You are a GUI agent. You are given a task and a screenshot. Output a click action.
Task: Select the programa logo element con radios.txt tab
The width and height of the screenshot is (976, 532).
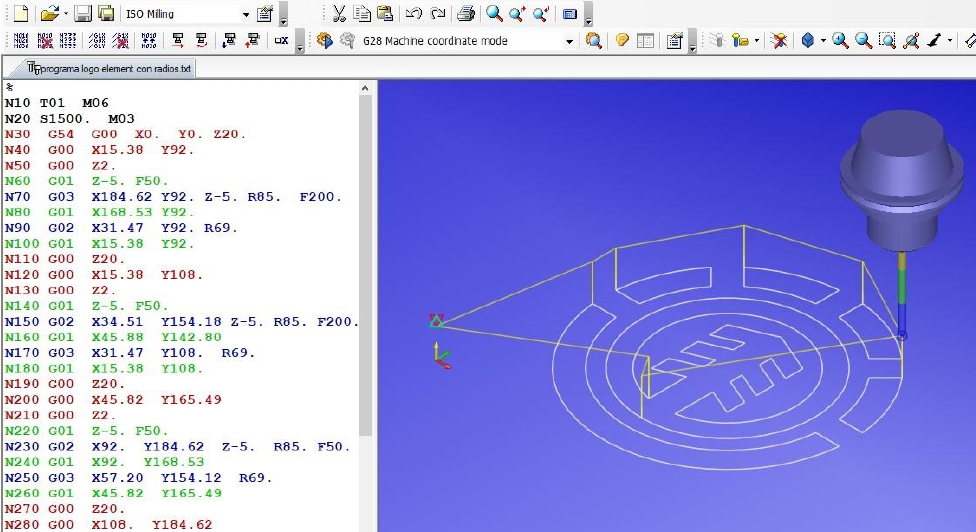[x=110, y=68]
